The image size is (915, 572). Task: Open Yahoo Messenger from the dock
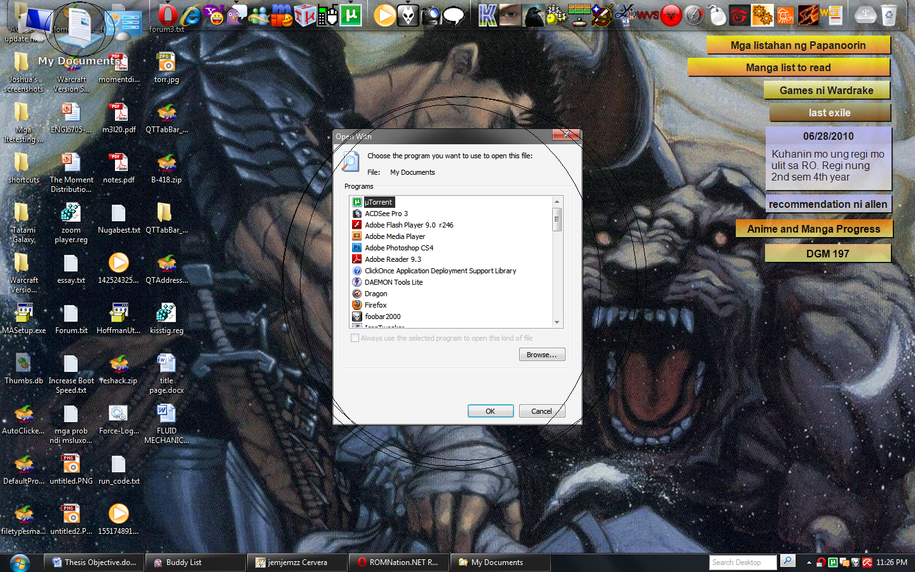(214, 15)
